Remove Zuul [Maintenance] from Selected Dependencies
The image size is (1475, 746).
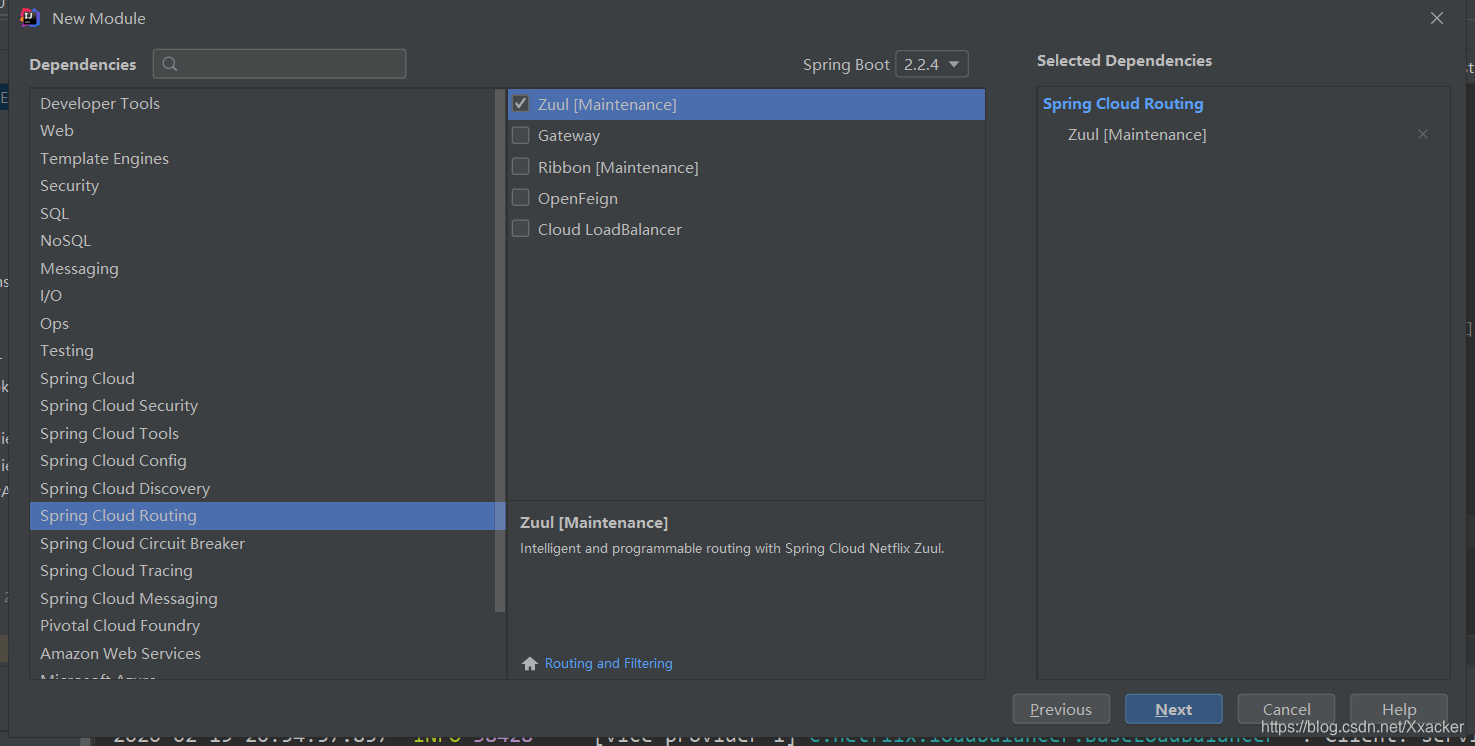pyautogui.click(x=1423, y=134)
